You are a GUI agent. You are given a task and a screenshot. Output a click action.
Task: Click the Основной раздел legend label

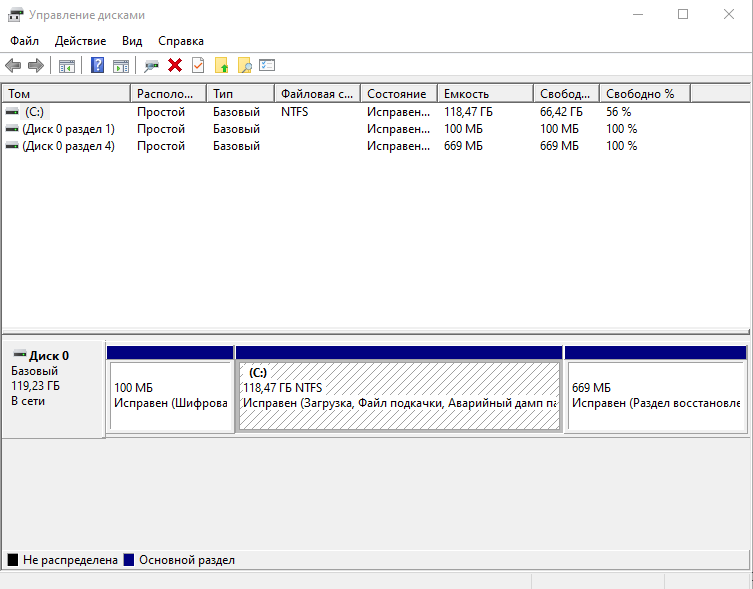click(187, 560)
